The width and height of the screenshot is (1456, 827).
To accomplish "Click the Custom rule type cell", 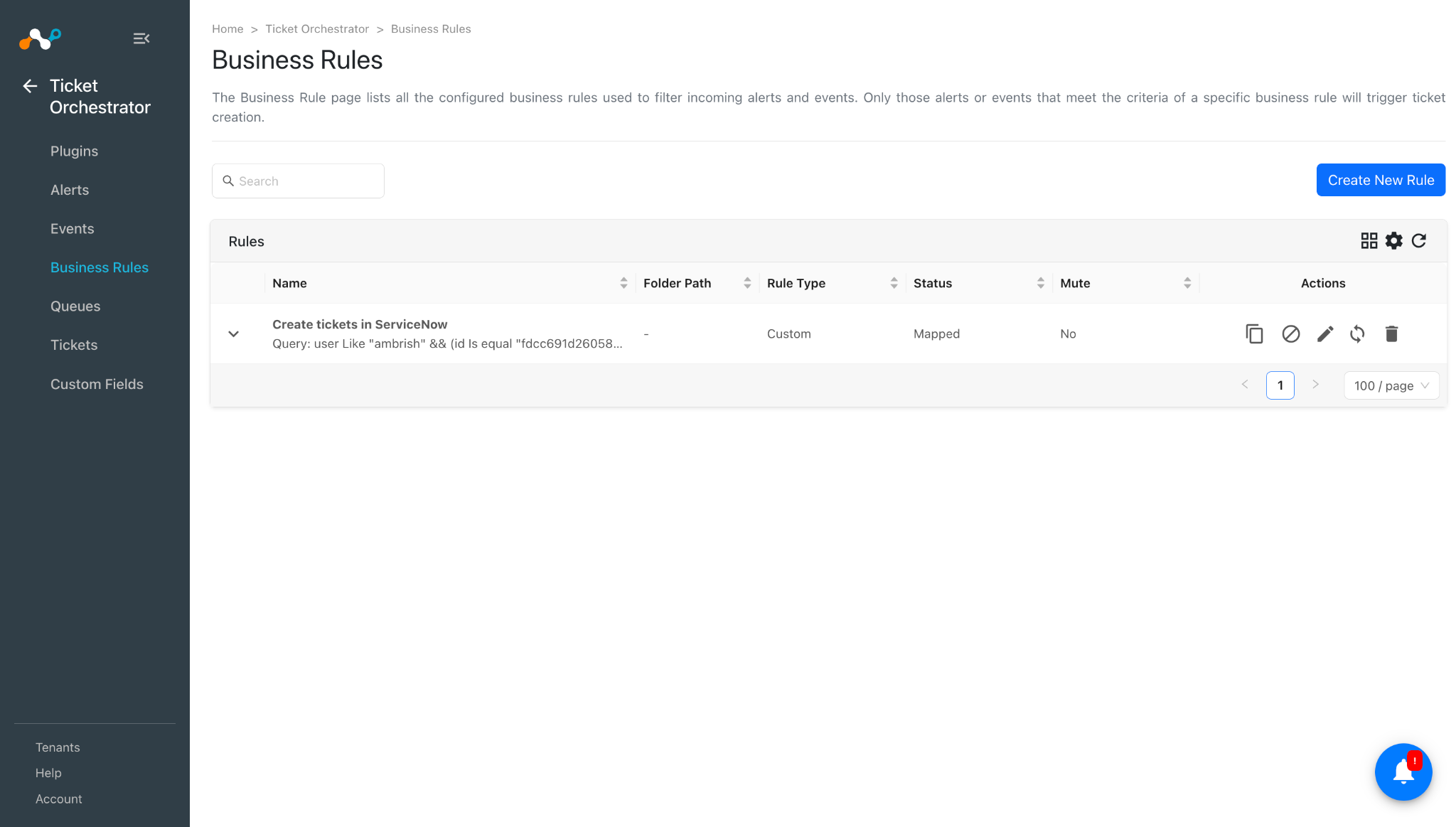I will (788, 334).
